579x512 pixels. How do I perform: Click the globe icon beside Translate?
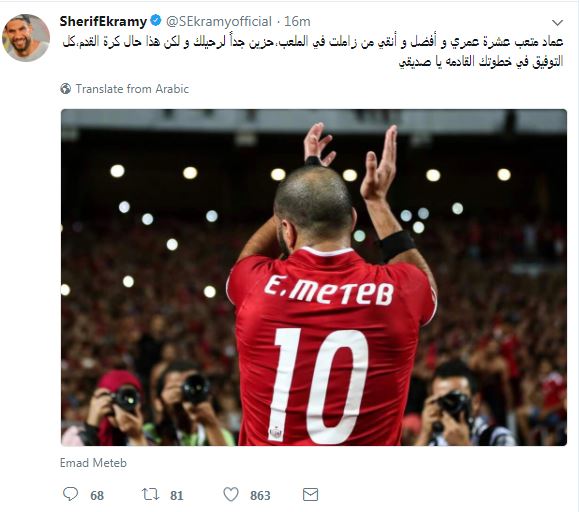65,89
